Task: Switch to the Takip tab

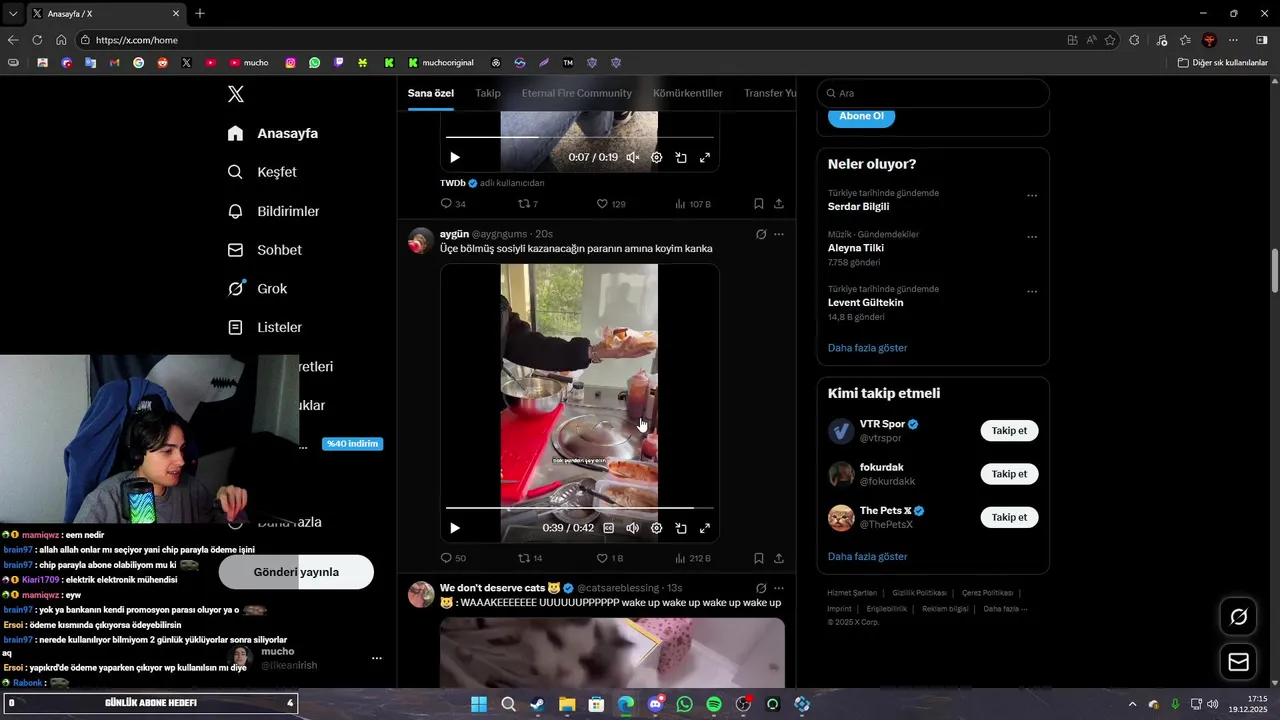Action: click(x=488, y=93)
